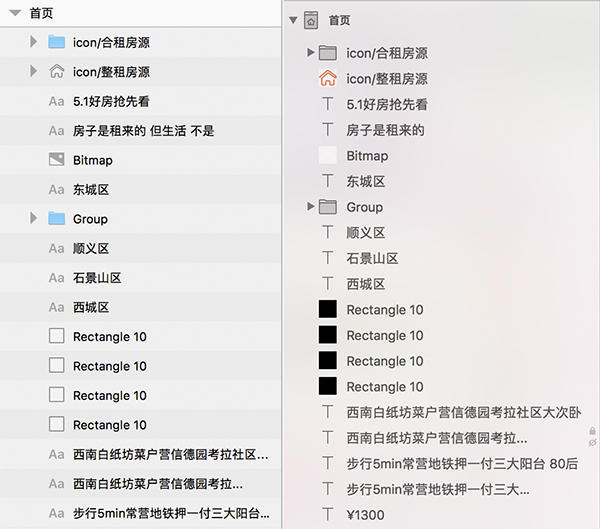This screenshot has height=529, width=600.
Task: Select the 顺义区 layer in the right panel
Action: 365,233
